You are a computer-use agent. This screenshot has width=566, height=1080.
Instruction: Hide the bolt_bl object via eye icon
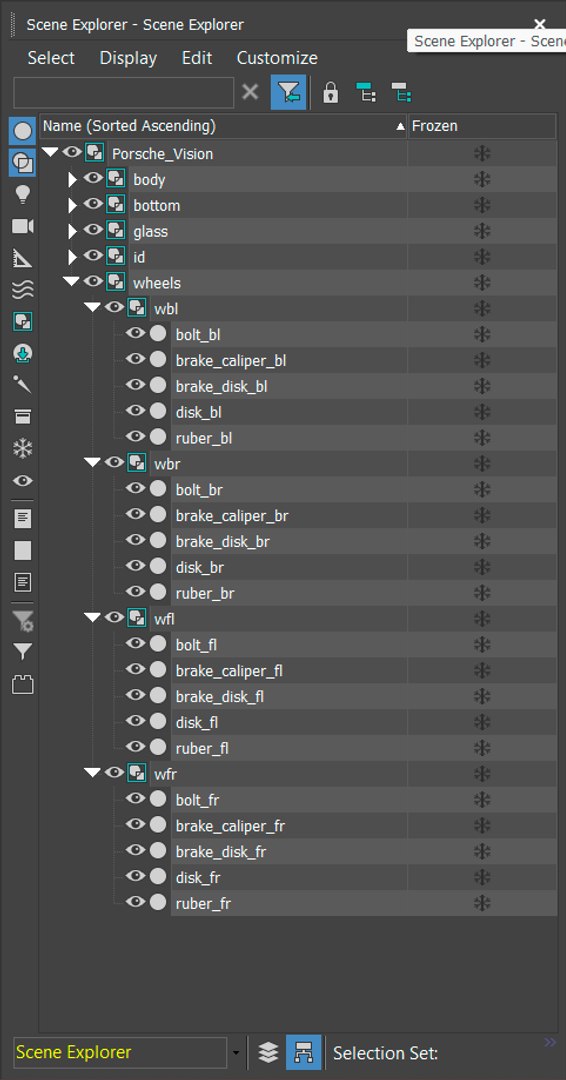coord(136,333)
